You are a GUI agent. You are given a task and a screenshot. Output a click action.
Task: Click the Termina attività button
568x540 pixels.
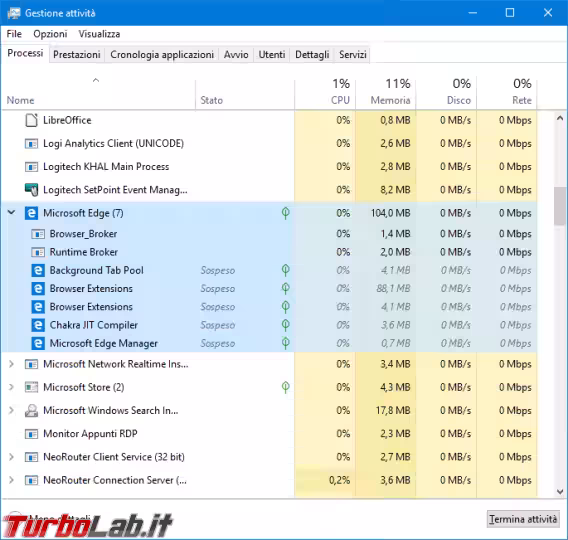(523, 519)
